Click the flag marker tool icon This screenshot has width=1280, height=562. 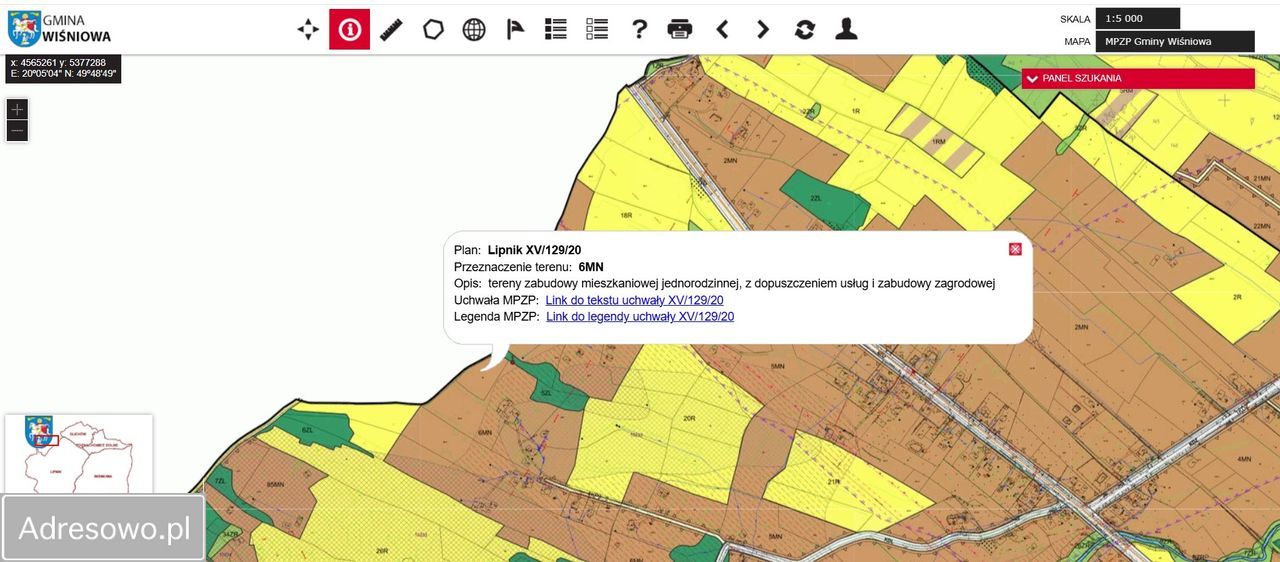tap(515, 29)
